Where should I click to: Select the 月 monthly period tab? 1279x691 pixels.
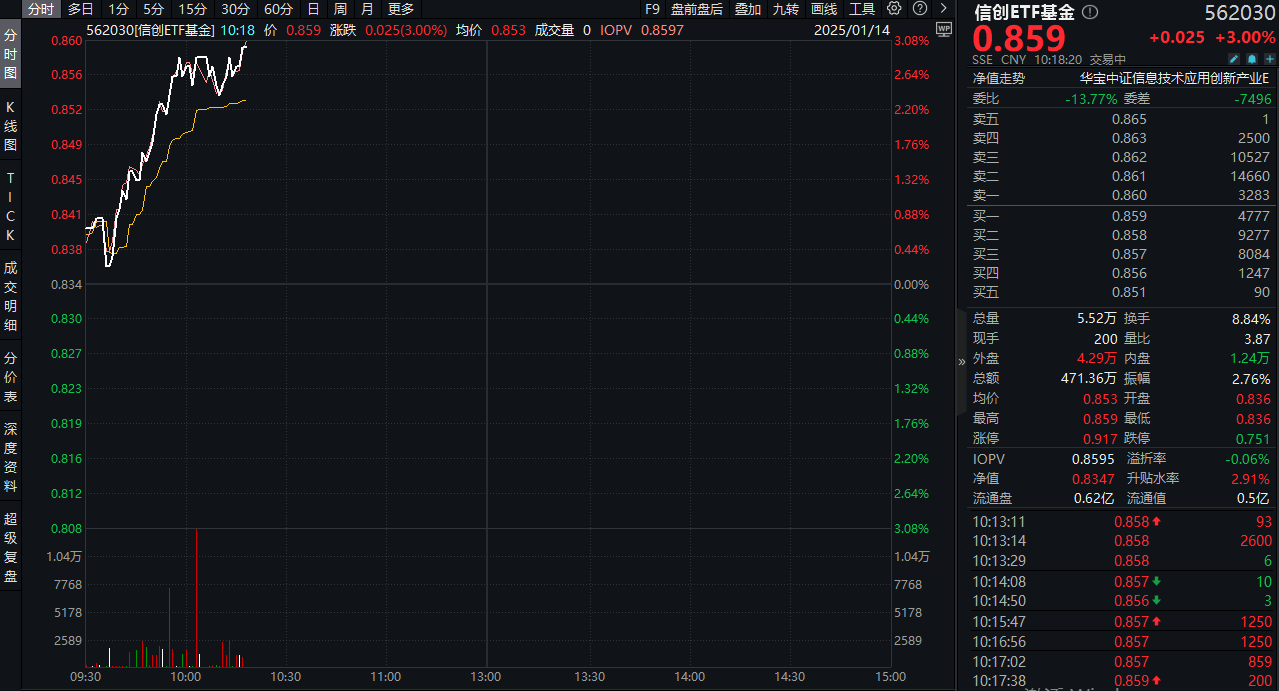pos(367,9)
